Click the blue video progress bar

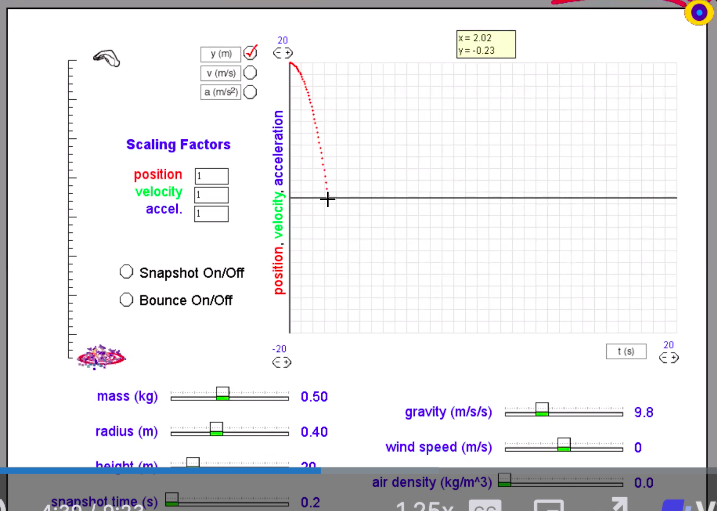(160, 470)
